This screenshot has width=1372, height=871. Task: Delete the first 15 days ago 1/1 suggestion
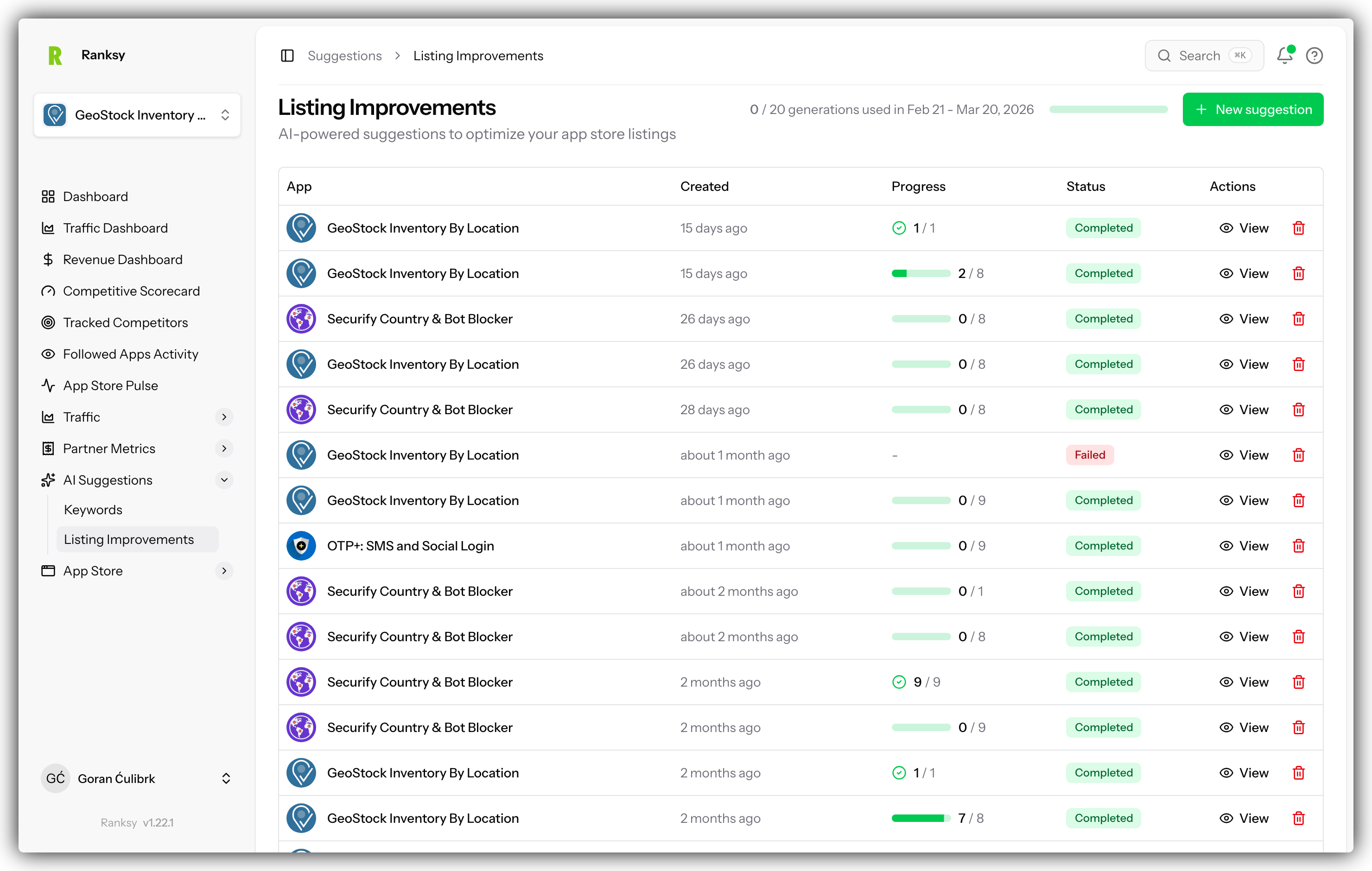coord(1298,228)
